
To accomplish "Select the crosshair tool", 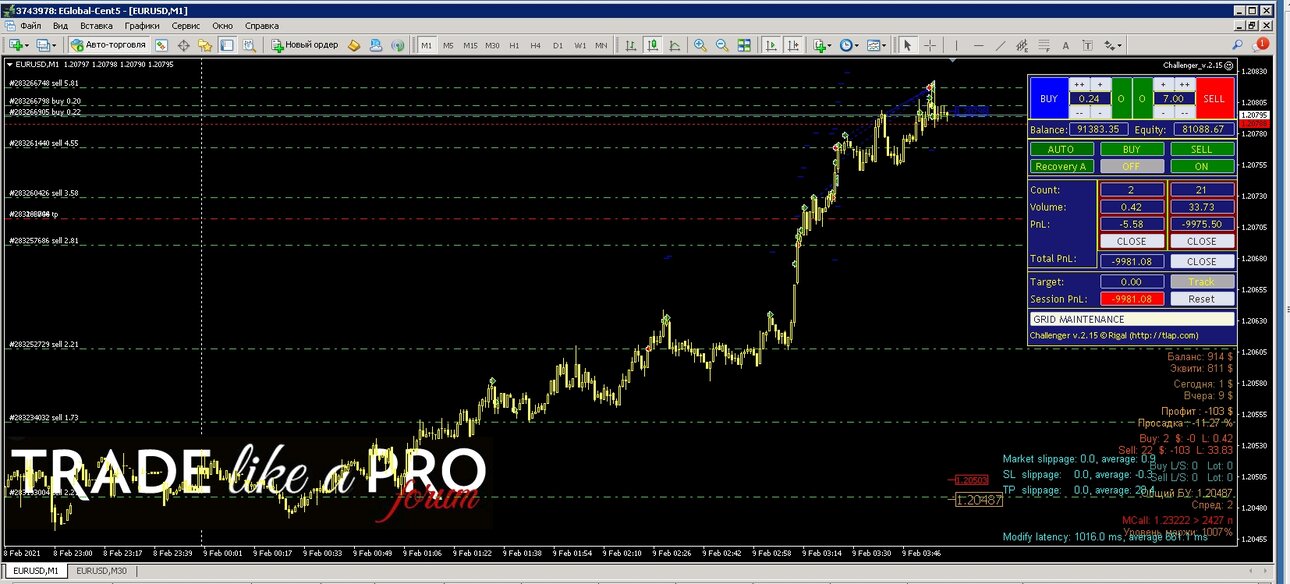I will tap(930, 45).
